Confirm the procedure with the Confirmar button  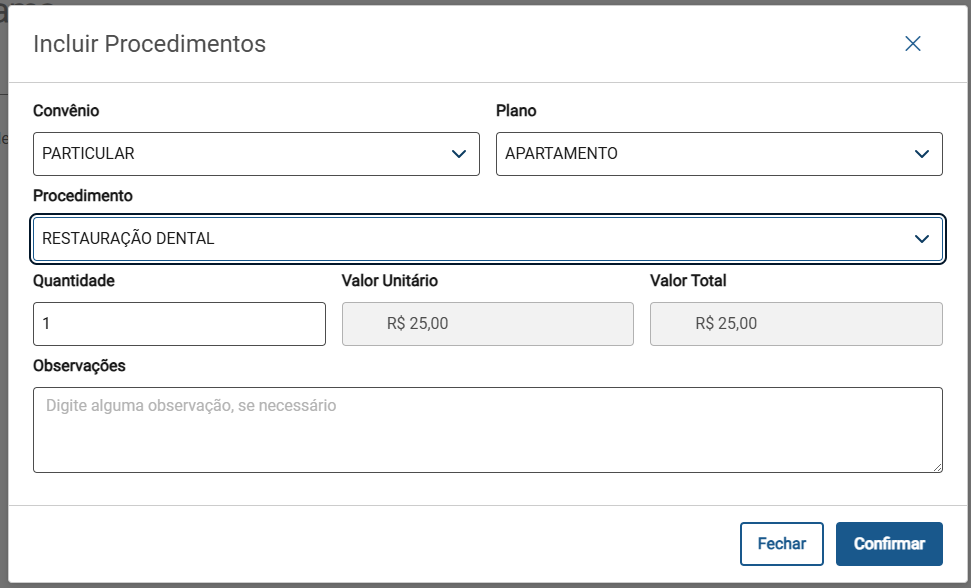click(x=889, y=544)
